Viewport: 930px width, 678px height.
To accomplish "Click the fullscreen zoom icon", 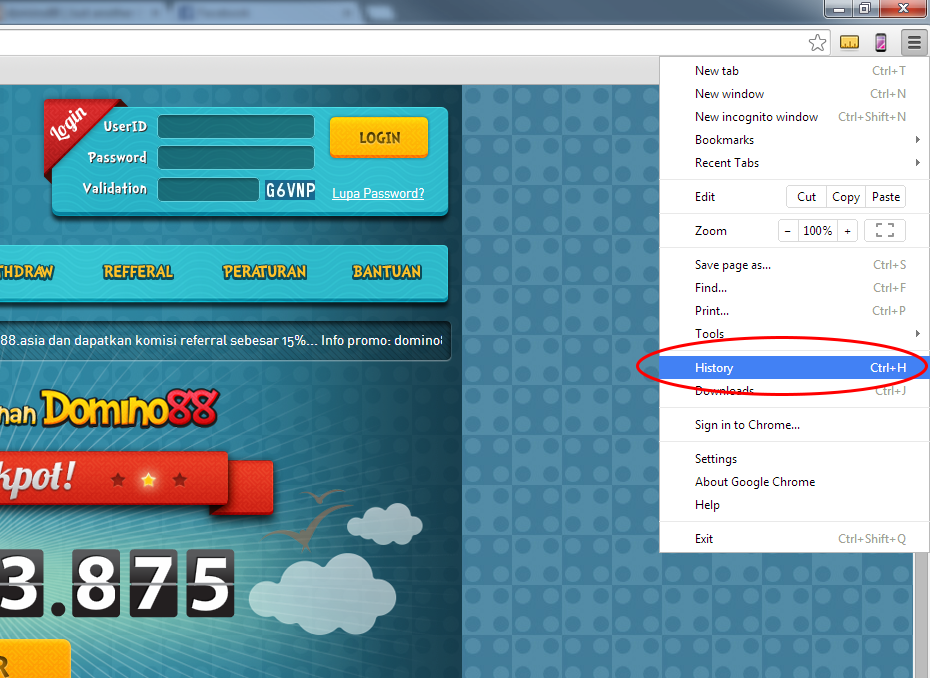I will [885, 230].
